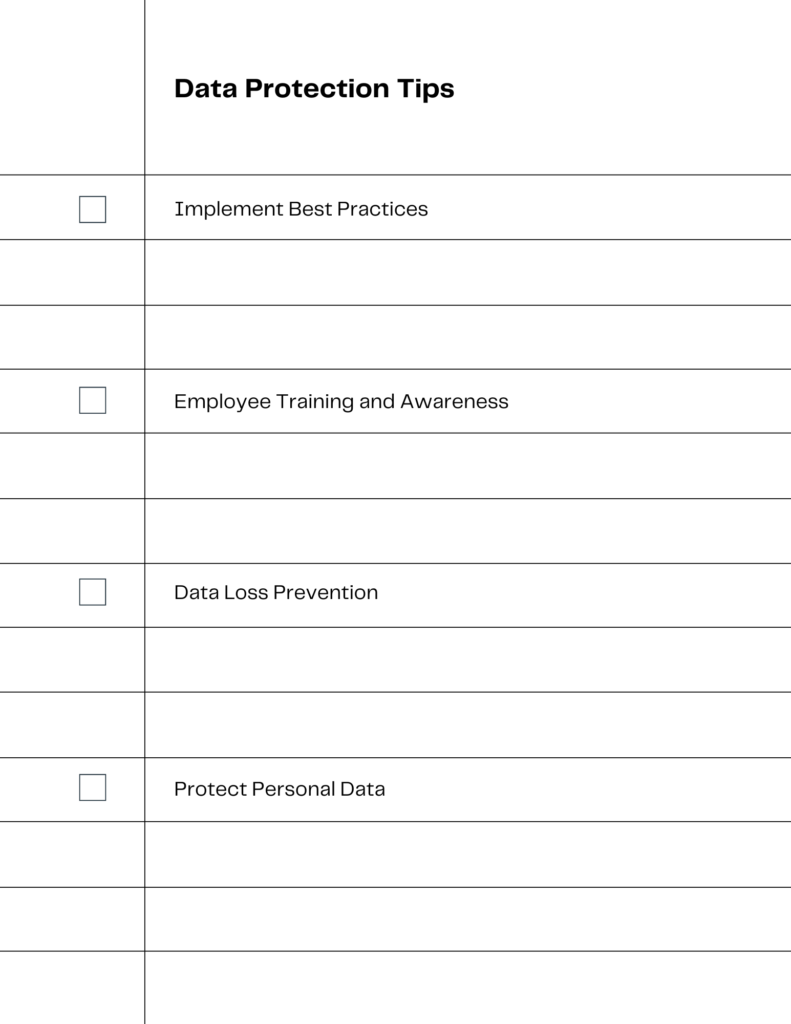Click first empty row below Employee Training

[468, 466]
